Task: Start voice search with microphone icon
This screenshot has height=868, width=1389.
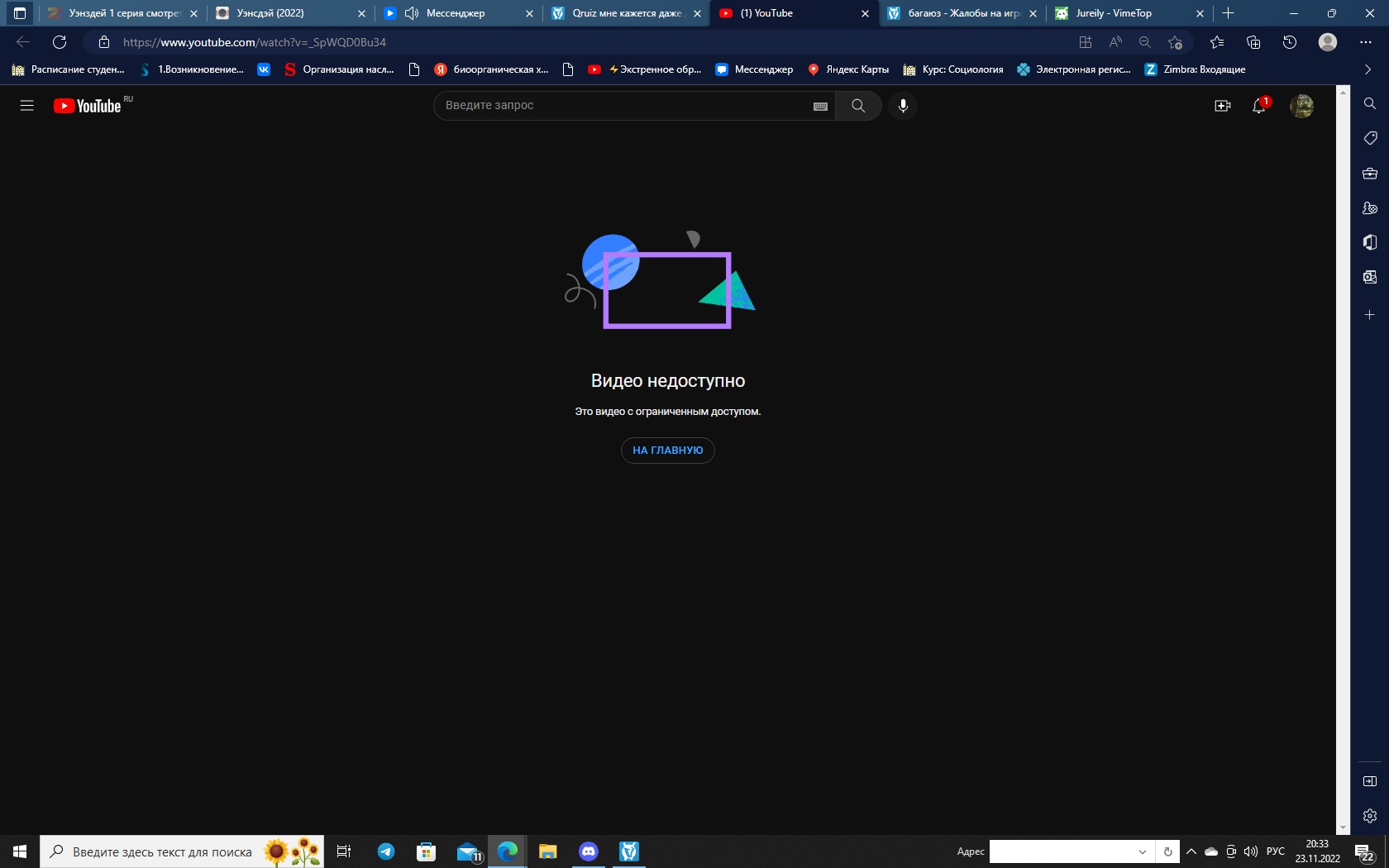Action: pos(903,106)
